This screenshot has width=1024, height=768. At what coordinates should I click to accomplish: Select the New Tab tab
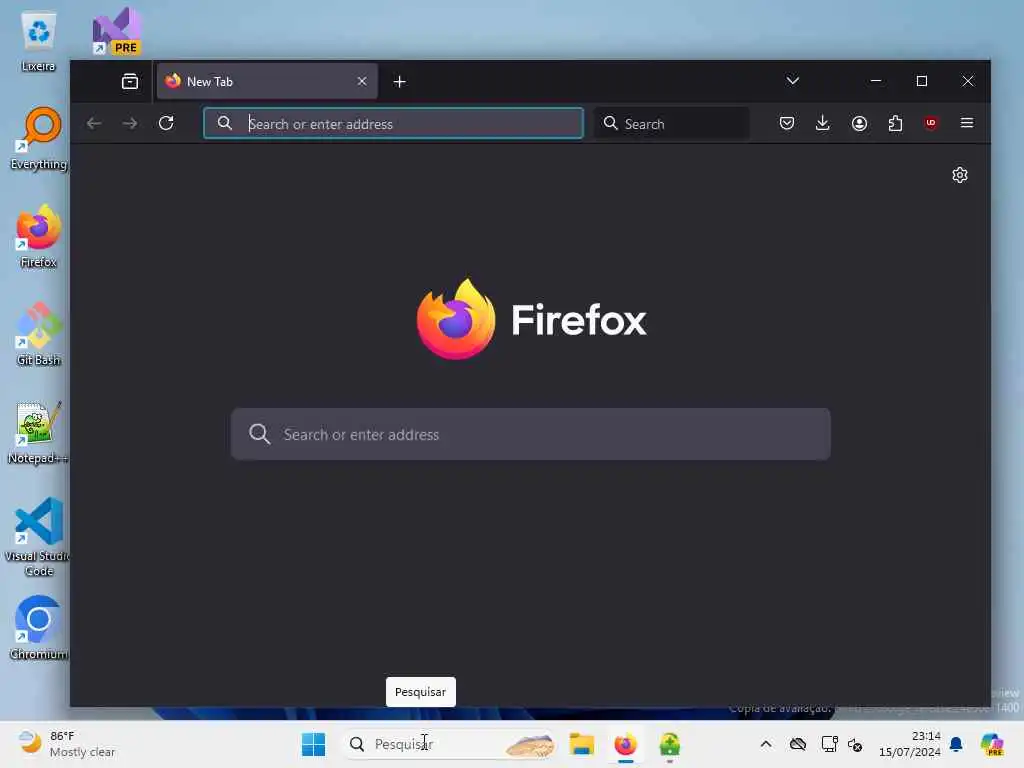tap(267, 82)
